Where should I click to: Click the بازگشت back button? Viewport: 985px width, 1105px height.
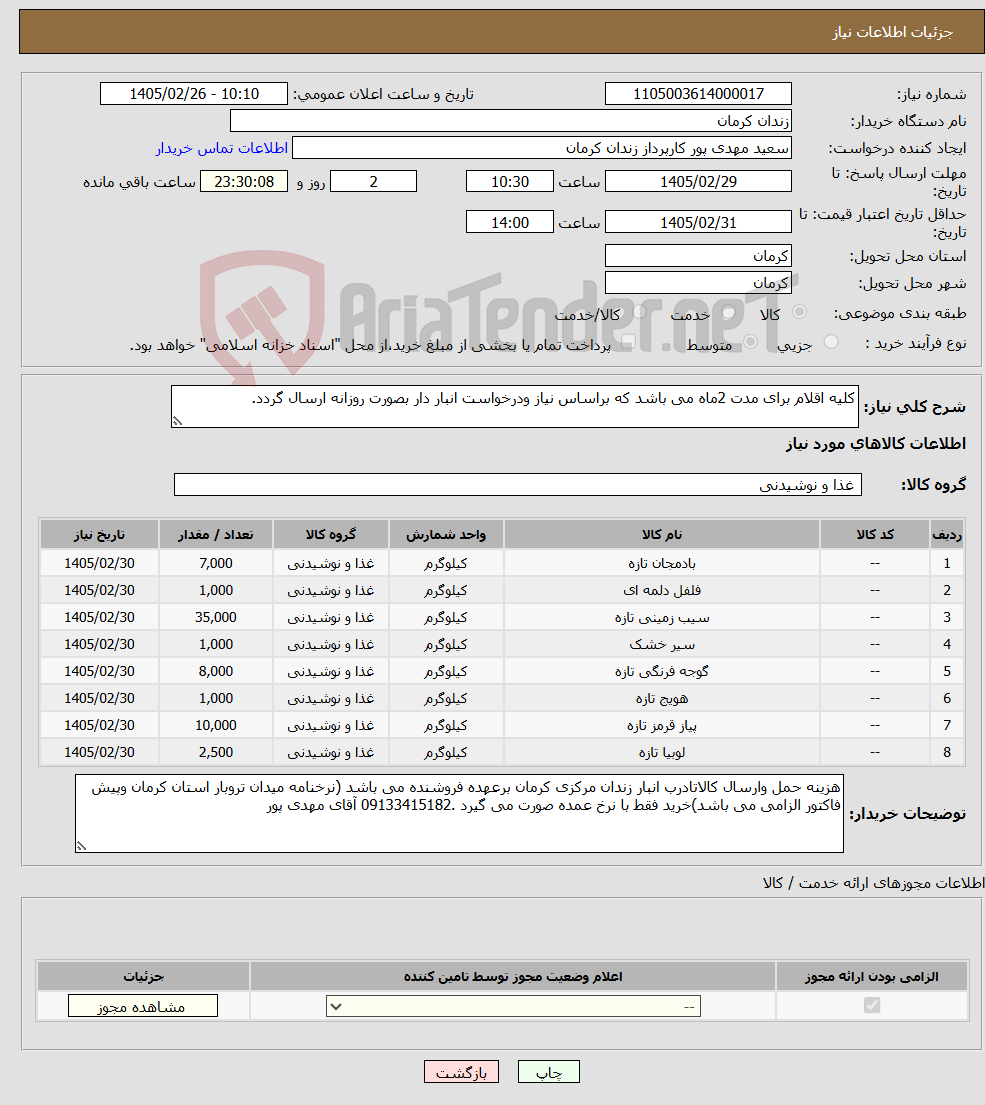[x=461, y=1072]
